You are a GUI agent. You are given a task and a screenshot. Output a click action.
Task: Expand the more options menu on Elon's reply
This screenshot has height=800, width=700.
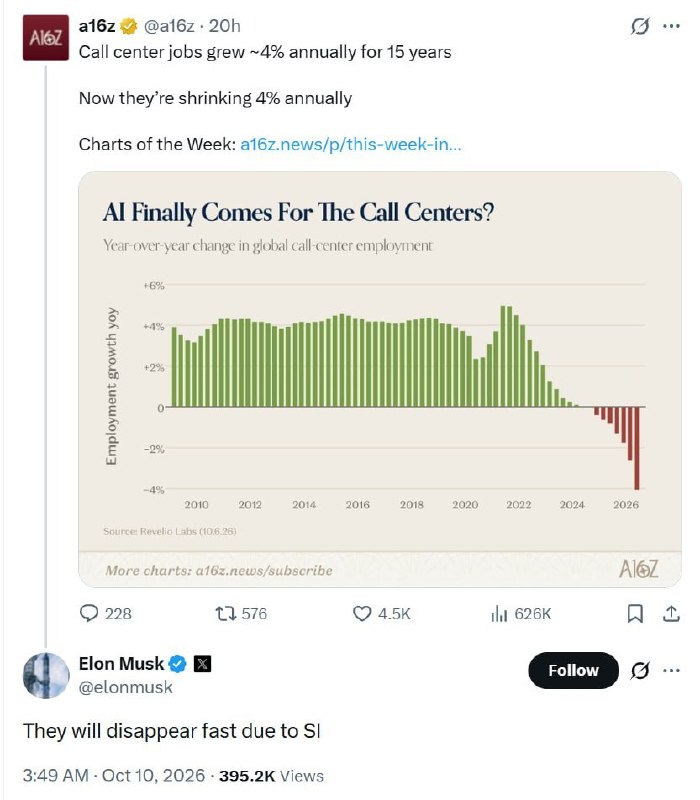pyautogui.click(x=671, y=670)
